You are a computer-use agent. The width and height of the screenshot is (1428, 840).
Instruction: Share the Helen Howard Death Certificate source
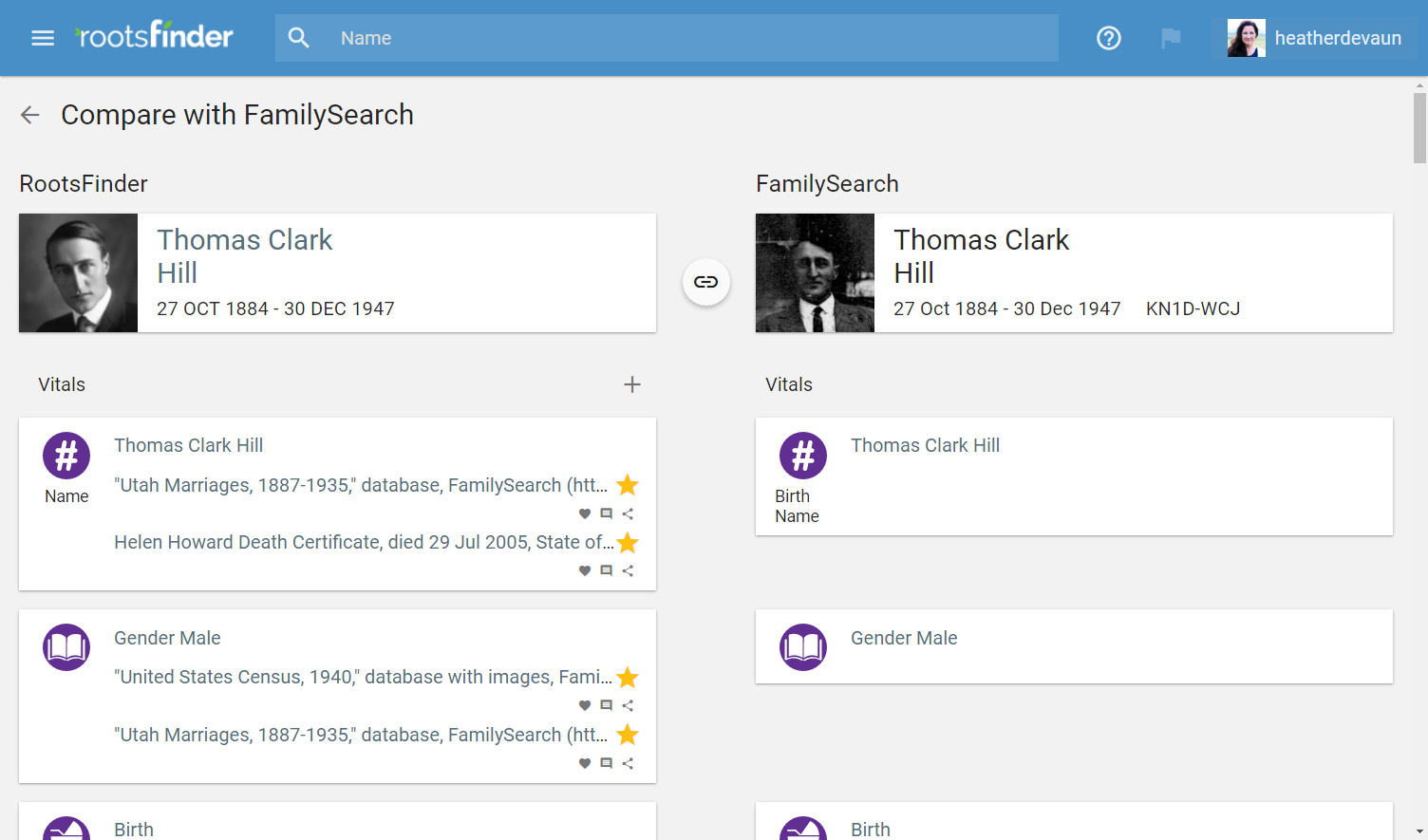(x=628, y=570)
